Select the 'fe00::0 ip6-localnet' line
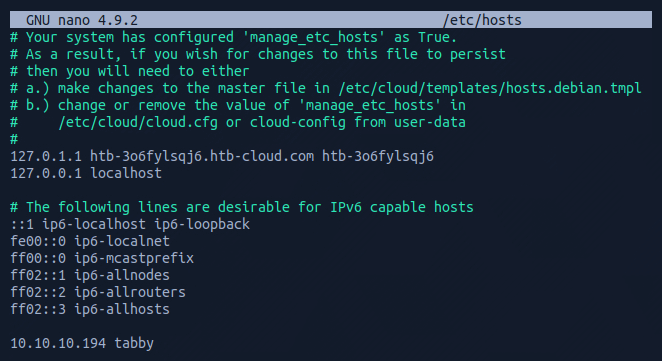The width and height of the screenshot is (662, 361). coord(90,241)
